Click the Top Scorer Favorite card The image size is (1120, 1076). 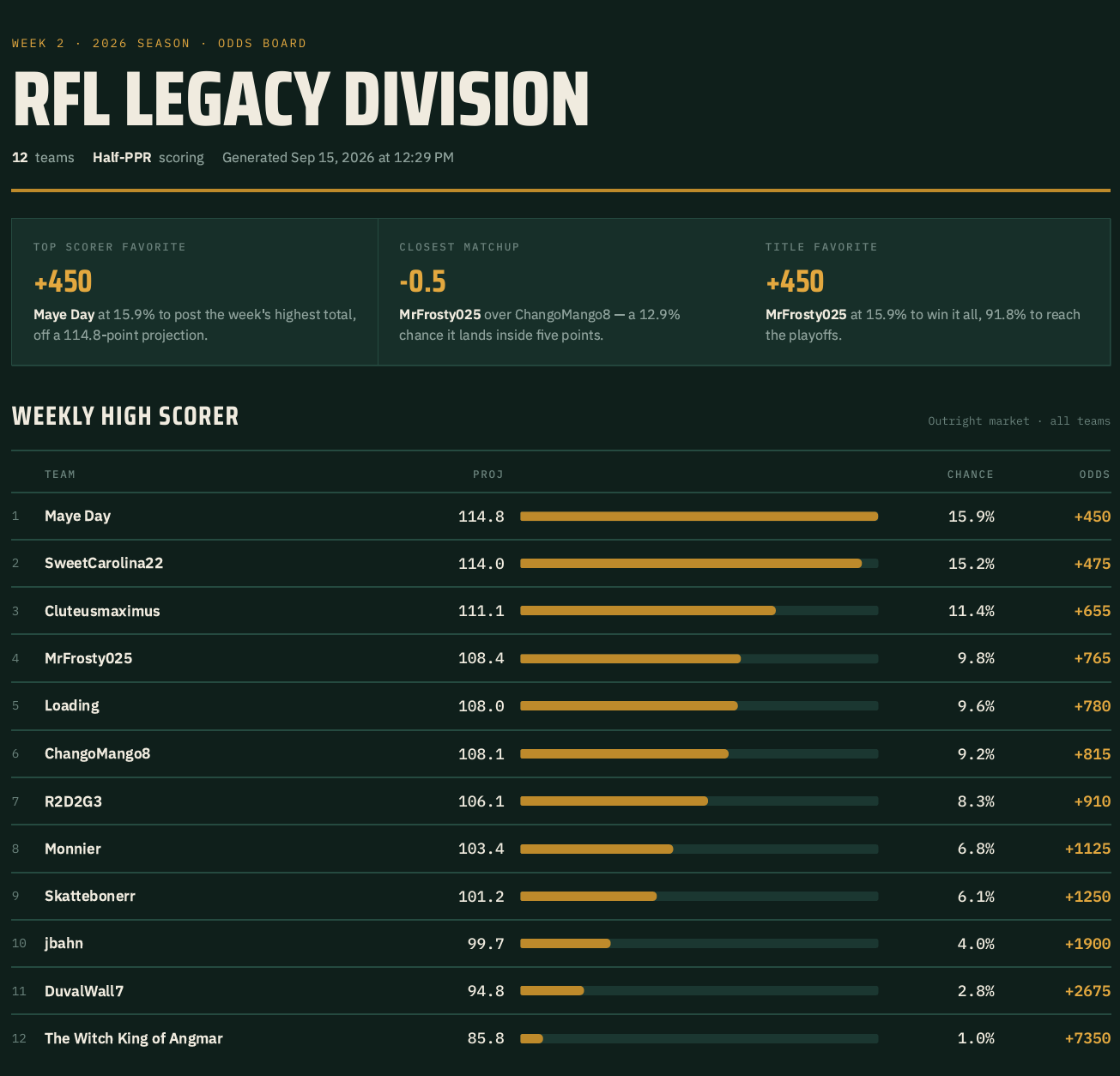click(x=195, y=292)
